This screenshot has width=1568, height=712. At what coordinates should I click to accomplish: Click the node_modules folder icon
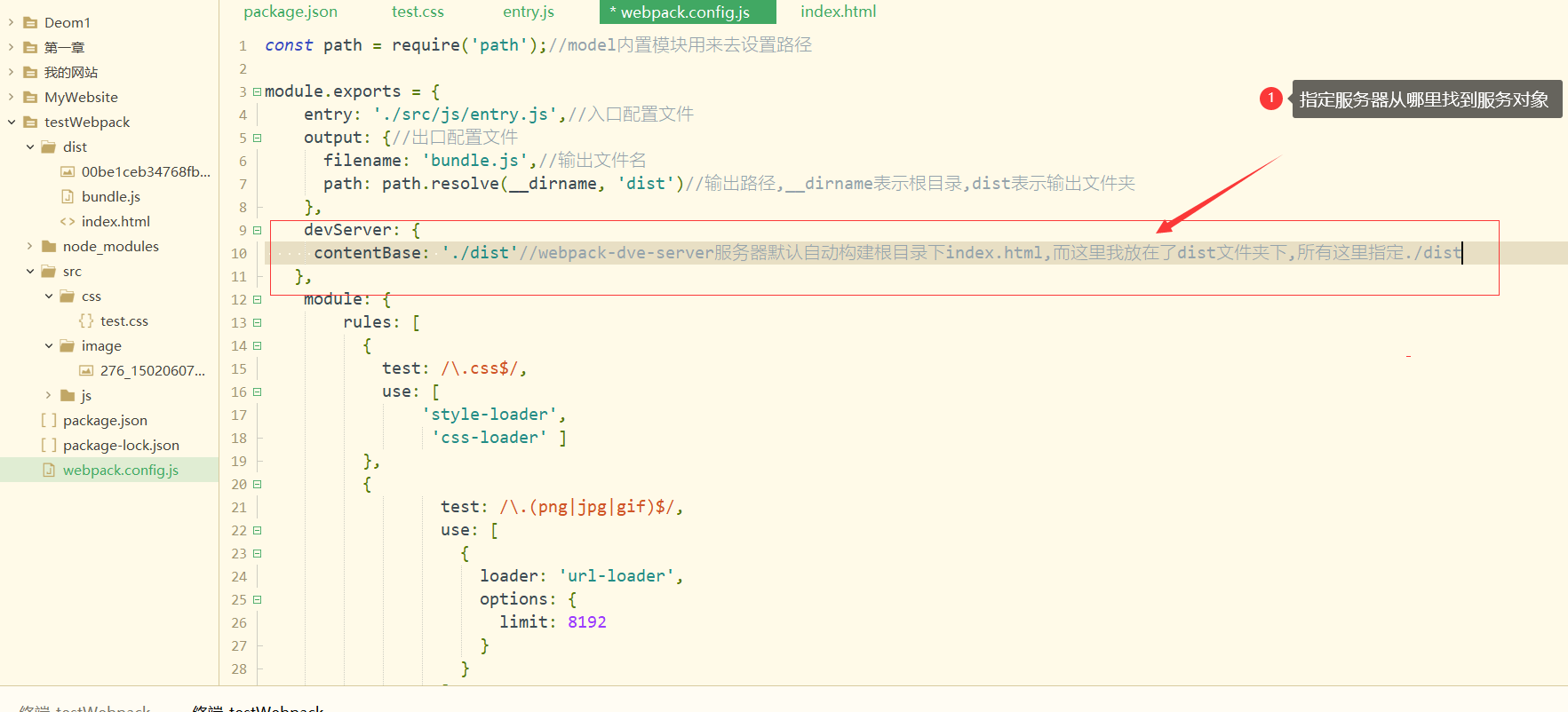pos(49,246)
